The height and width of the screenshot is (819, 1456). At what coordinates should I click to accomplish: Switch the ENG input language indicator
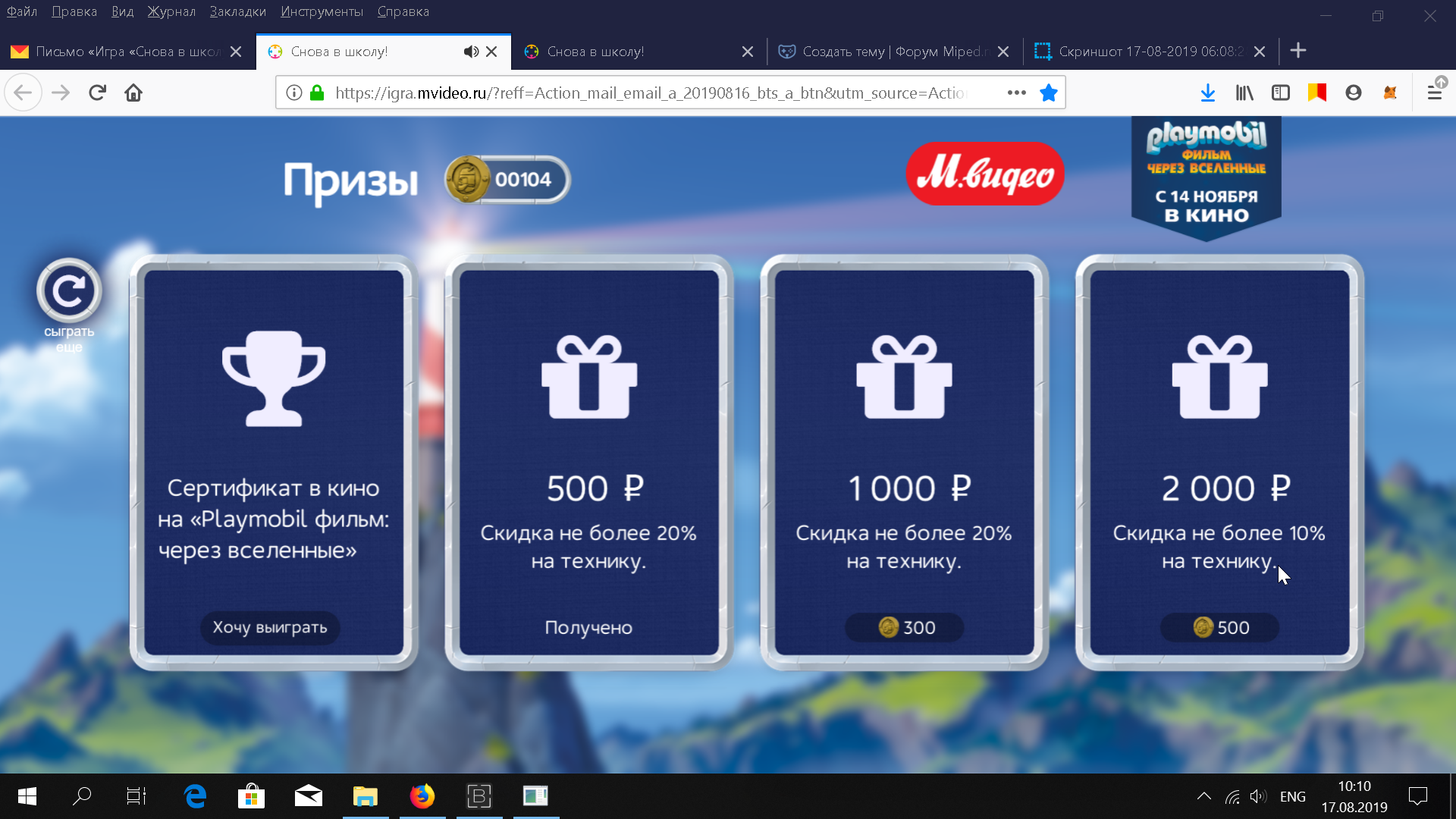tap(1293, 796)
